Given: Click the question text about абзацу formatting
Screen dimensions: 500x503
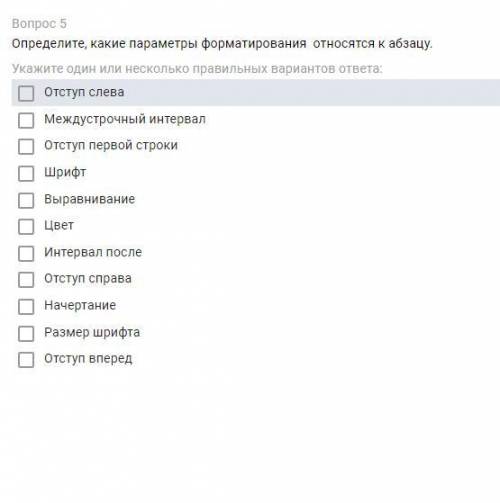Looking at the screenshot, I should tap(222, 44).
